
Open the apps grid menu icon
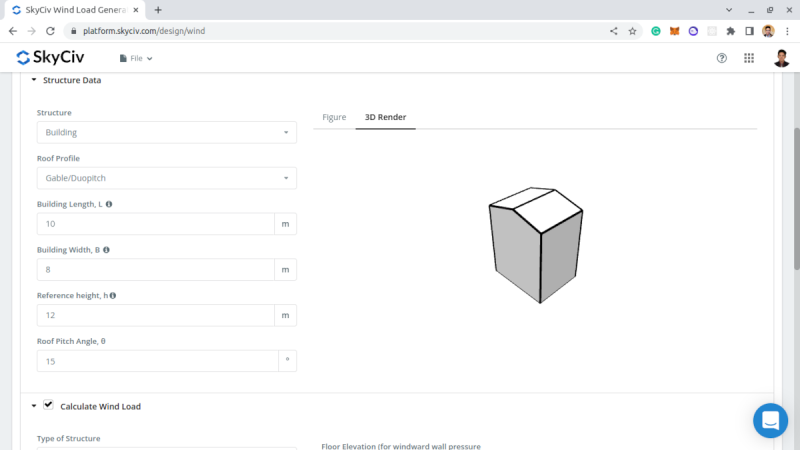click(749, 58)
